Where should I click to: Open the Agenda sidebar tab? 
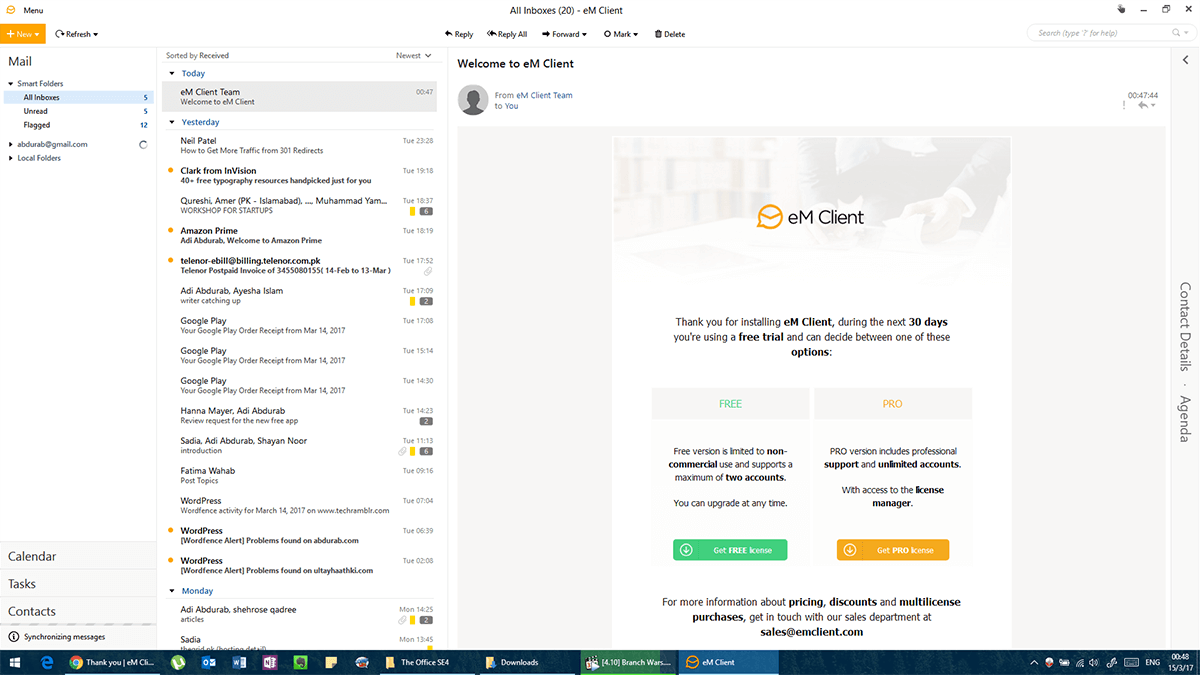(1185, 419)
